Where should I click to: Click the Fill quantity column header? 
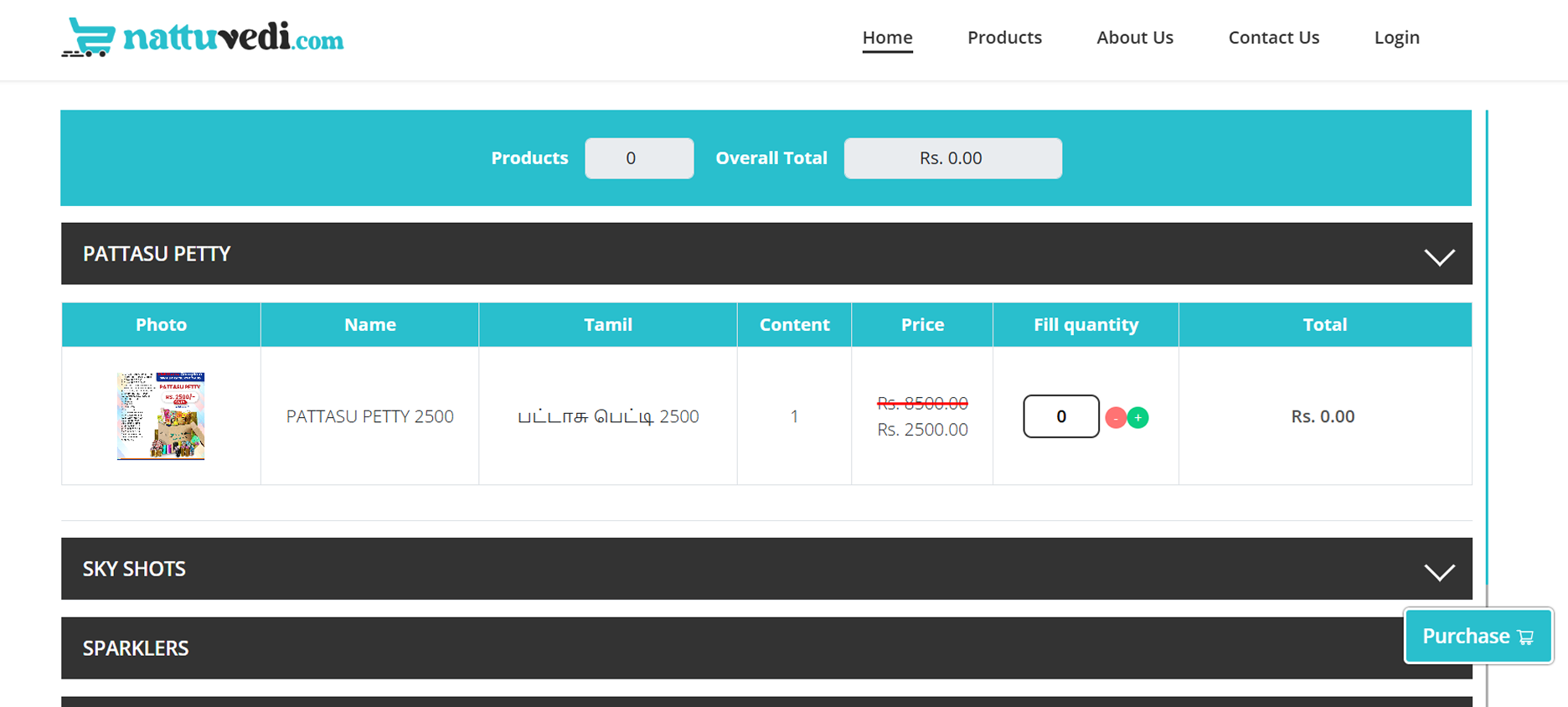click(x=1086, y=325)
